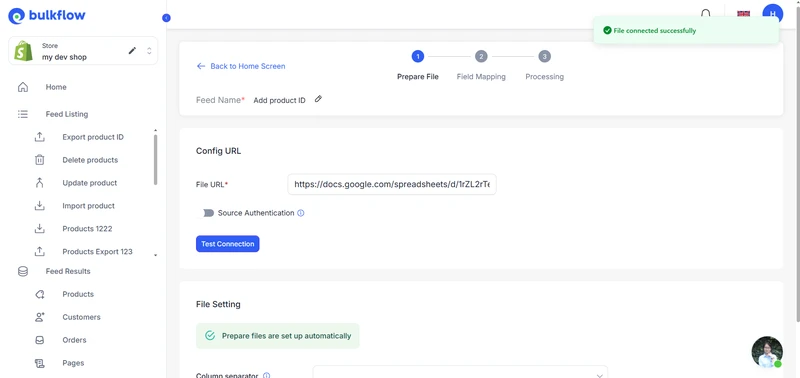The height and width of the screenshot is (378, 800).
Task: Expand the Column separator dropdown
Action: click(460, 372)
